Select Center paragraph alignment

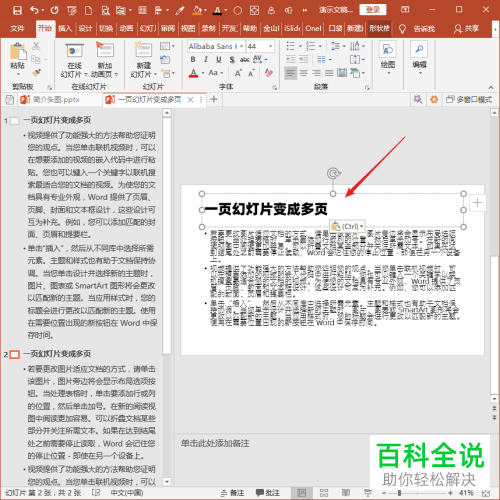[x=303, y=73]
